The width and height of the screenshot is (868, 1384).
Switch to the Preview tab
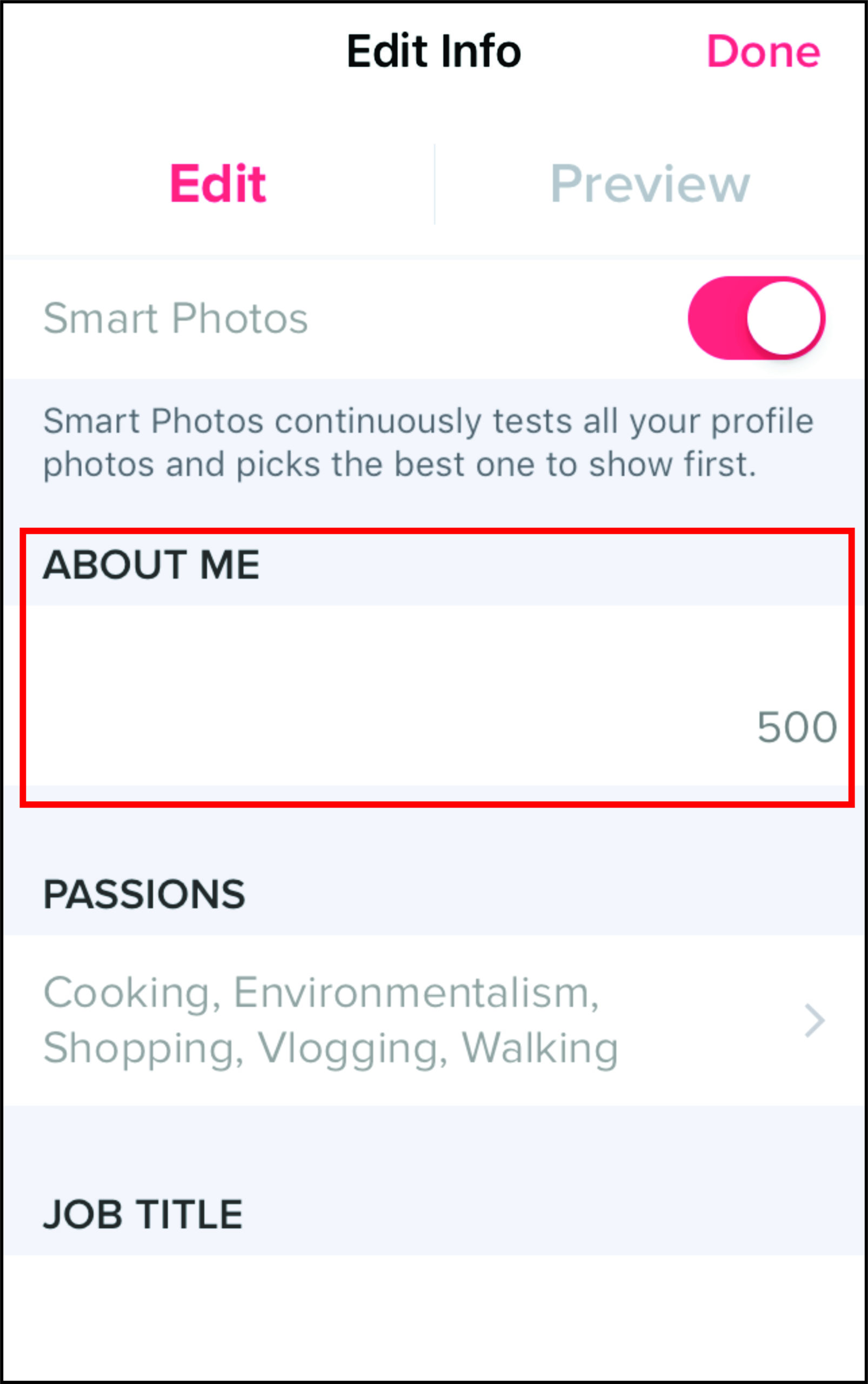[650, 184]
